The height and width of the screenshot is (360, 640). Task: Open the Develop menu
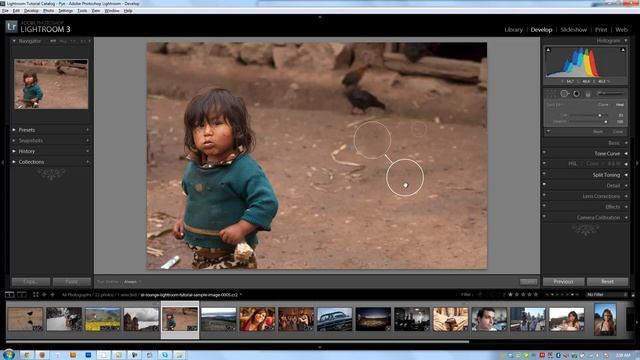31,11
